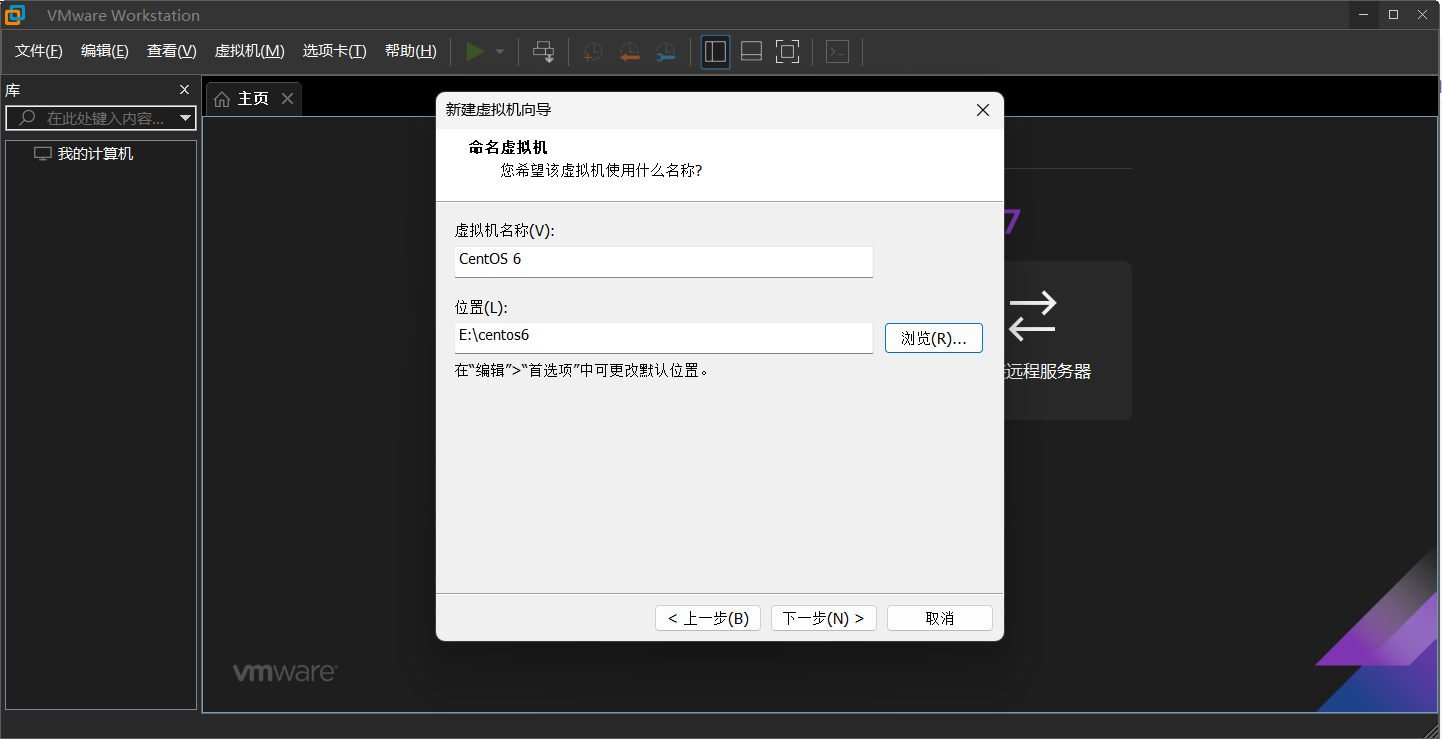Open the 编辑(E) menu
The width and height of the screenshot is (1442, 739).
point(105,51)
